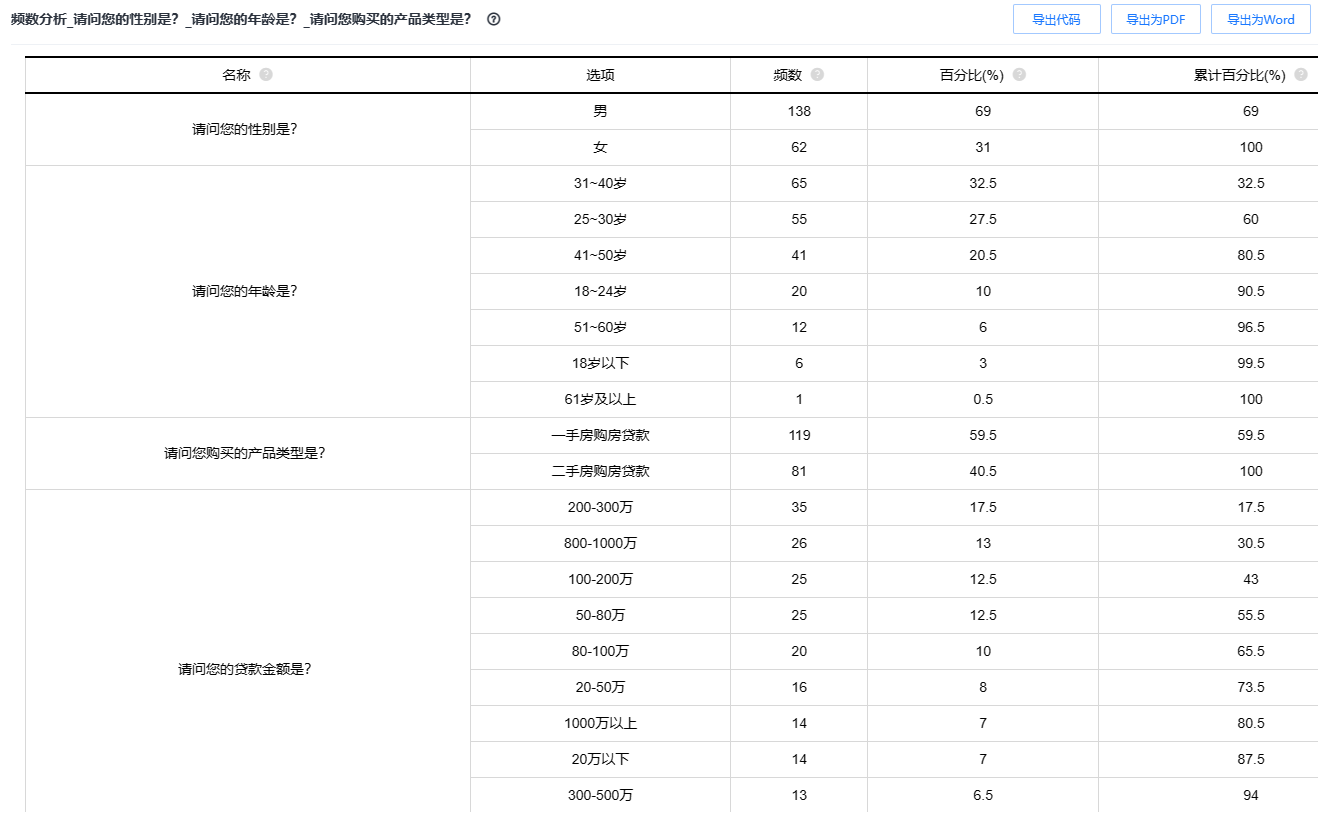The height and width of the screenshot is (815, 1318).
Task: Click frequency value 26 for 800-1000万
Action: [x=799, y=543]
